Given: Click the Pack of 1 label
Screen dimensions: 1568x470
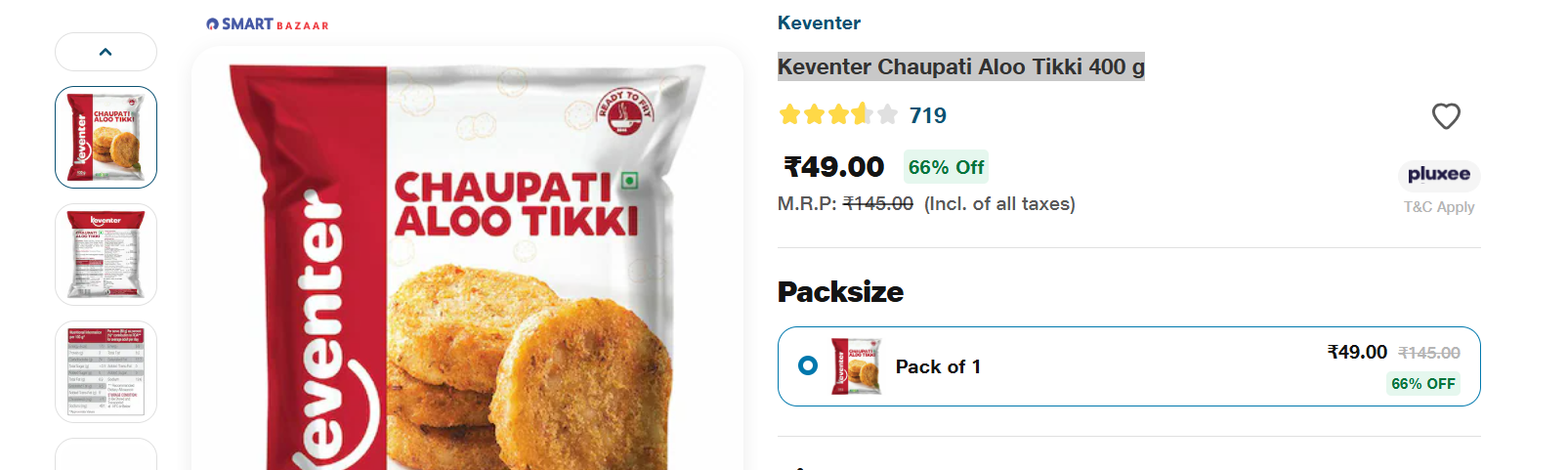Looking at the screenshot, I should point(938,366).
